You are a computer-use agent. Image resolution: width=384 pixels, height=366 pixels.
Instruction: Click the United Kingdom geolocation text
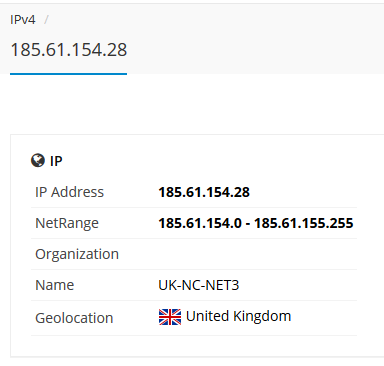coord(238,316)
